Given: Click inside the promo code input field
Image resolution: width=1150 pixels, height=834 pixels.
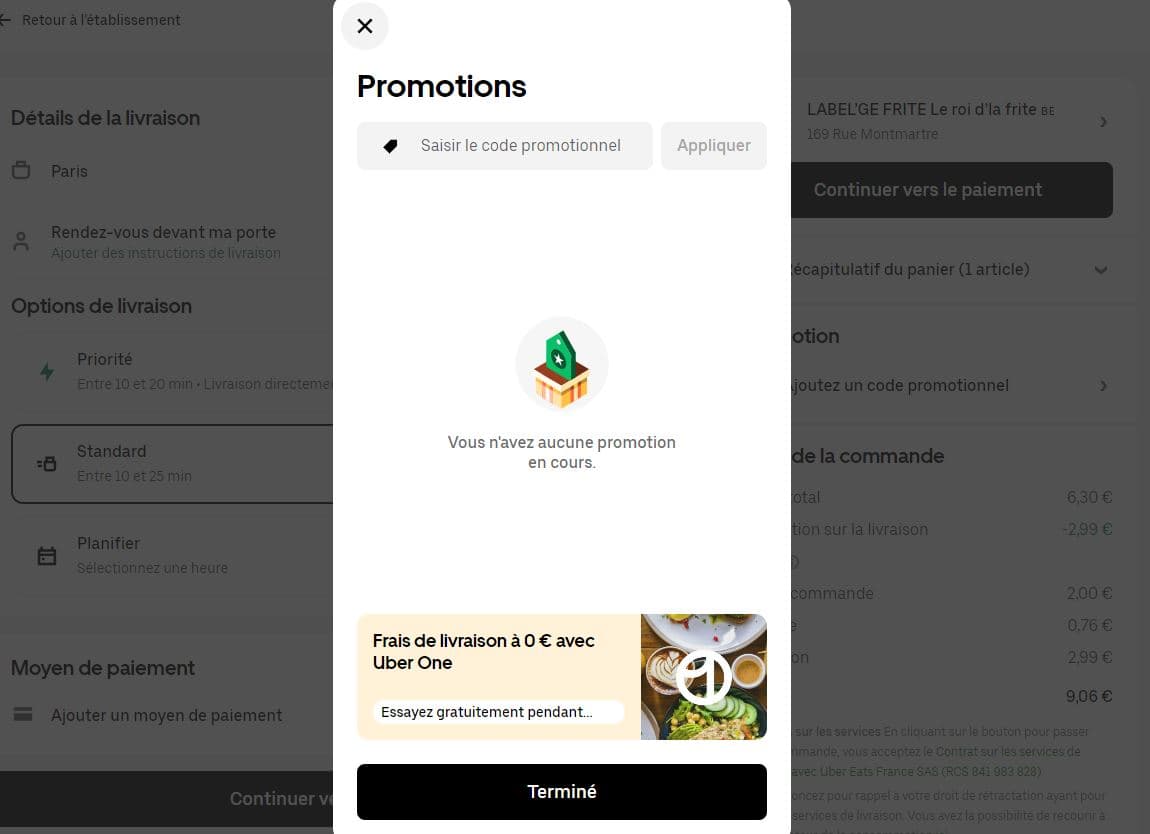Looking at the screenshot, I should 520,145.
